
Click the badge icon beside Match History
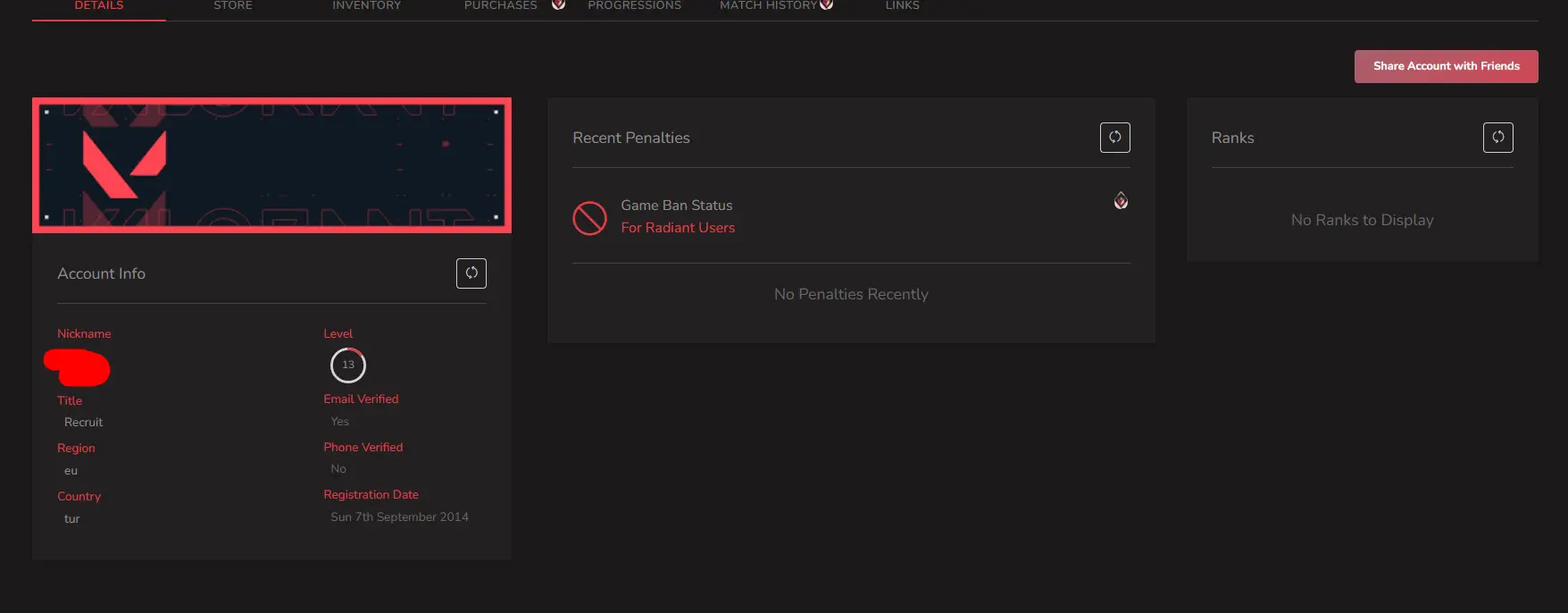pyautogui.click(x=827, y=4)
